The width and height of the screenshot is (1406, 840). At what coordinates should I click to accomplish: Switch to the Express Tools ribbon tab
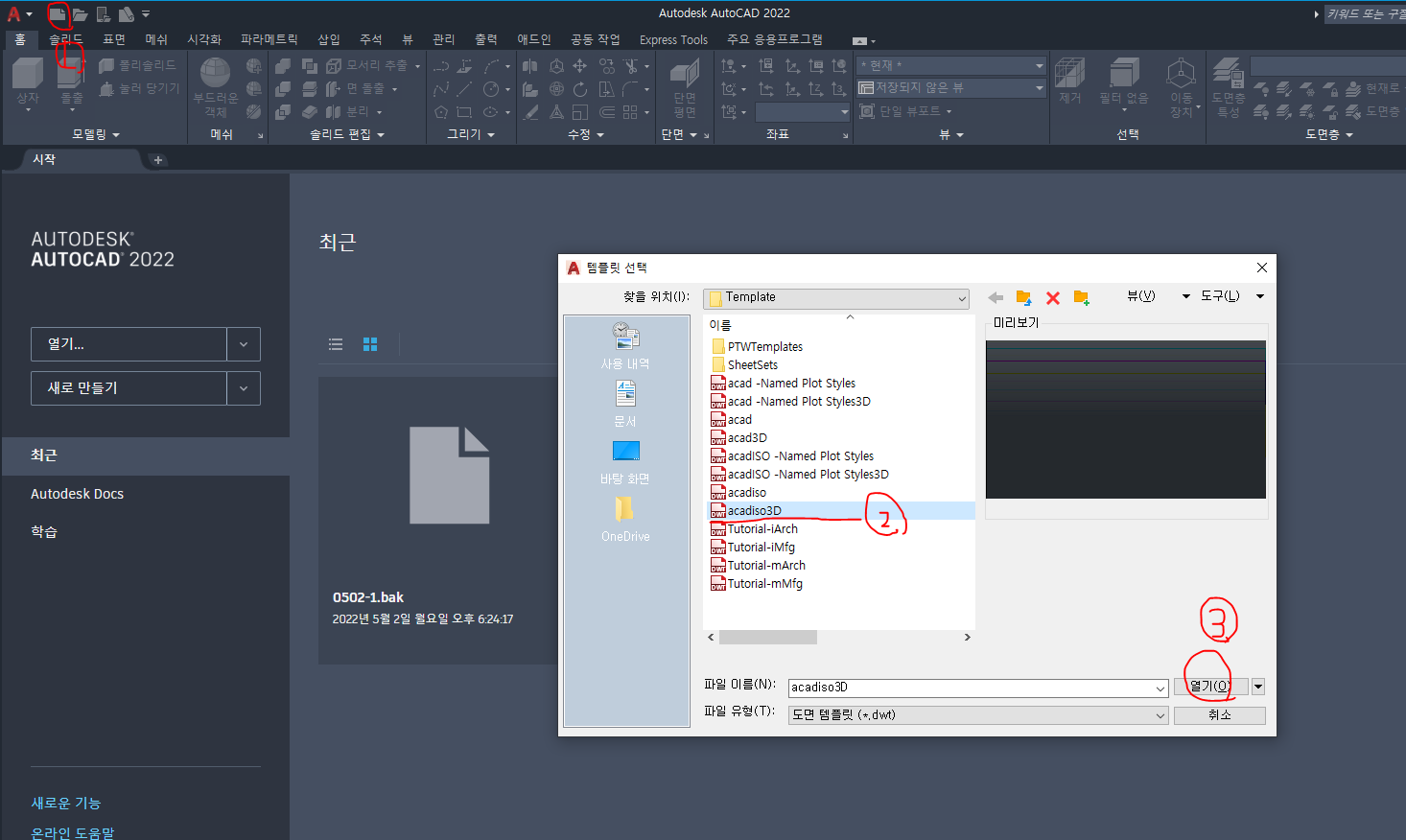click(x=673, y=39)
